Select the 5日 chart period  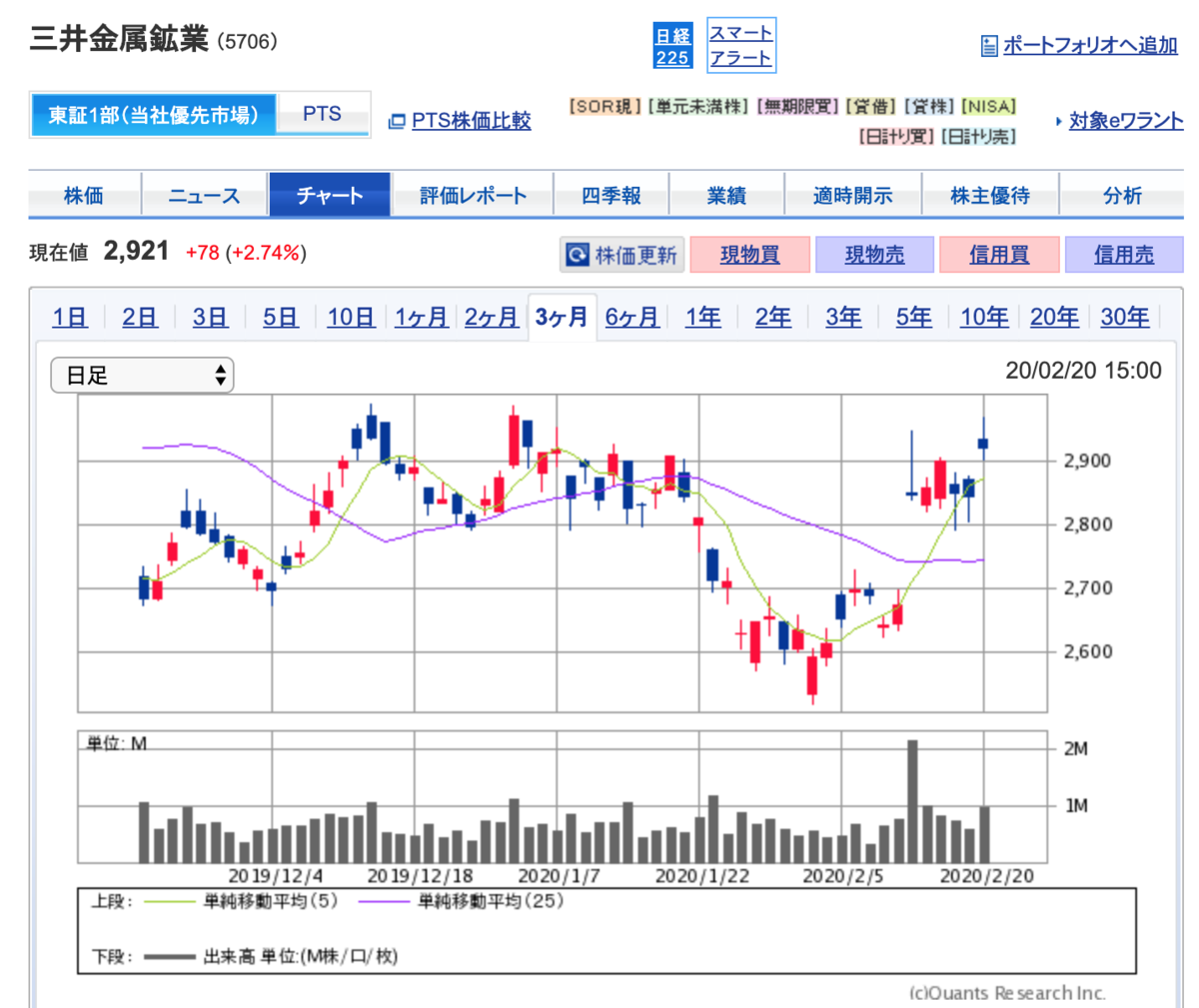coord(281,318)
